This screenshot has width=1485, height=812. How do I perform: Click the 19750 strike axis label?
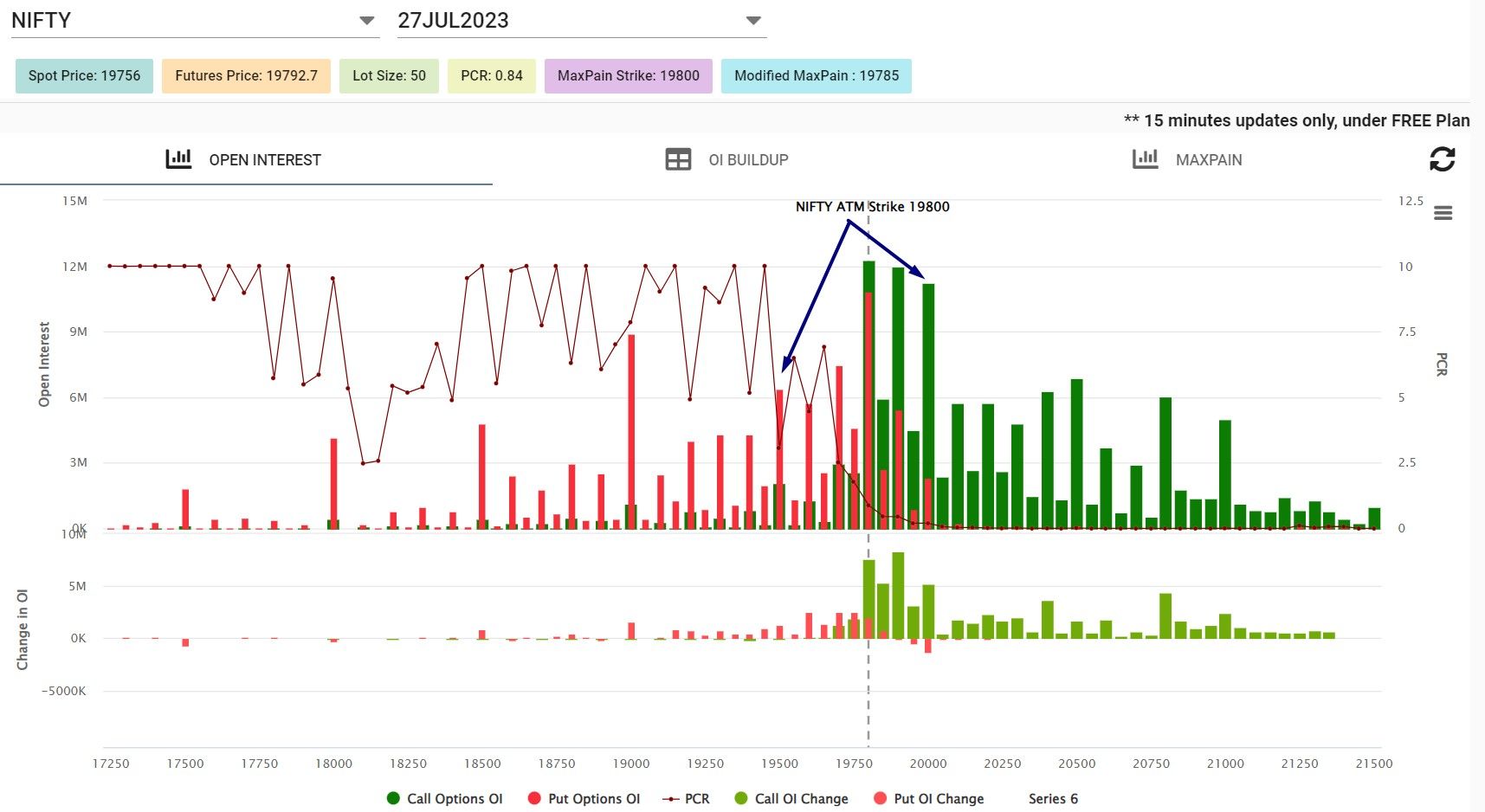(x=854, y=764)
